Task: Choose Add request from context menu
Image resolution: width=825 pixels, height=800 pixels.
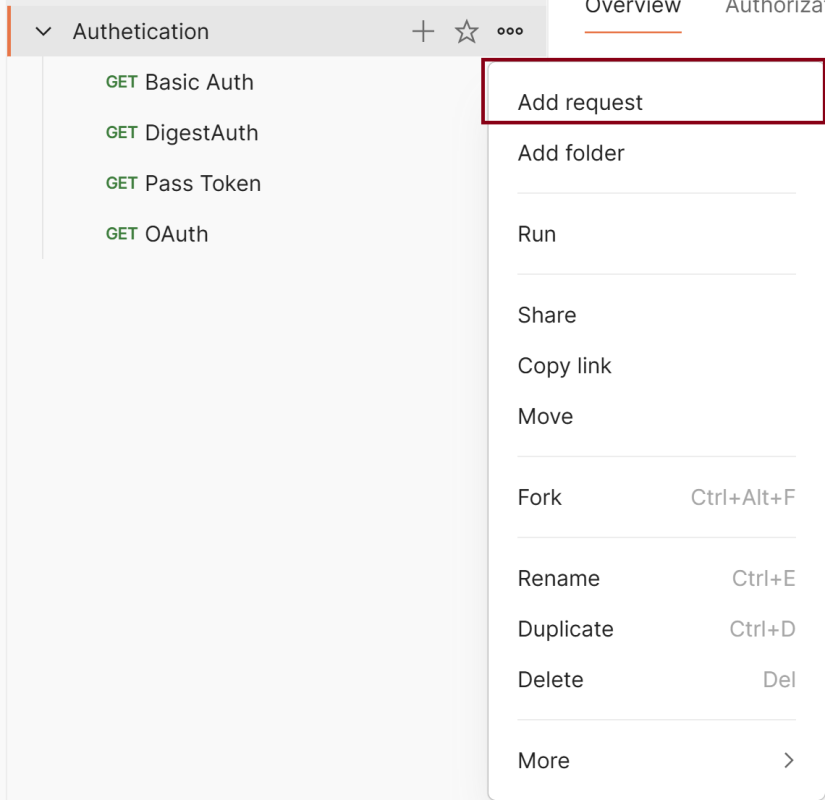Action: tap(580, 102)
